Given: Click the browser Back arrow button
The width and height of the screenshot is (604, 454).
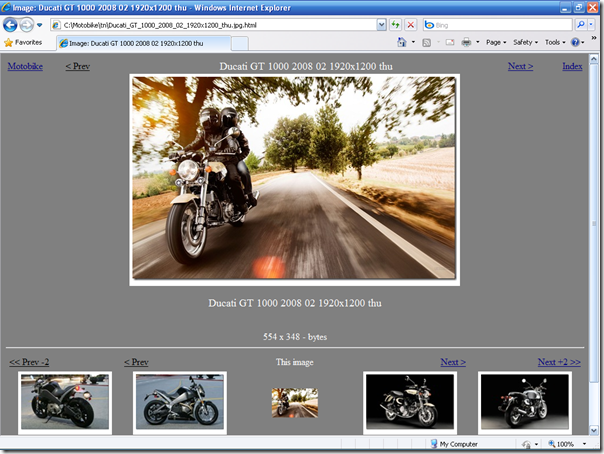Looking at the screenshot, I should click(x=10, y=25).
